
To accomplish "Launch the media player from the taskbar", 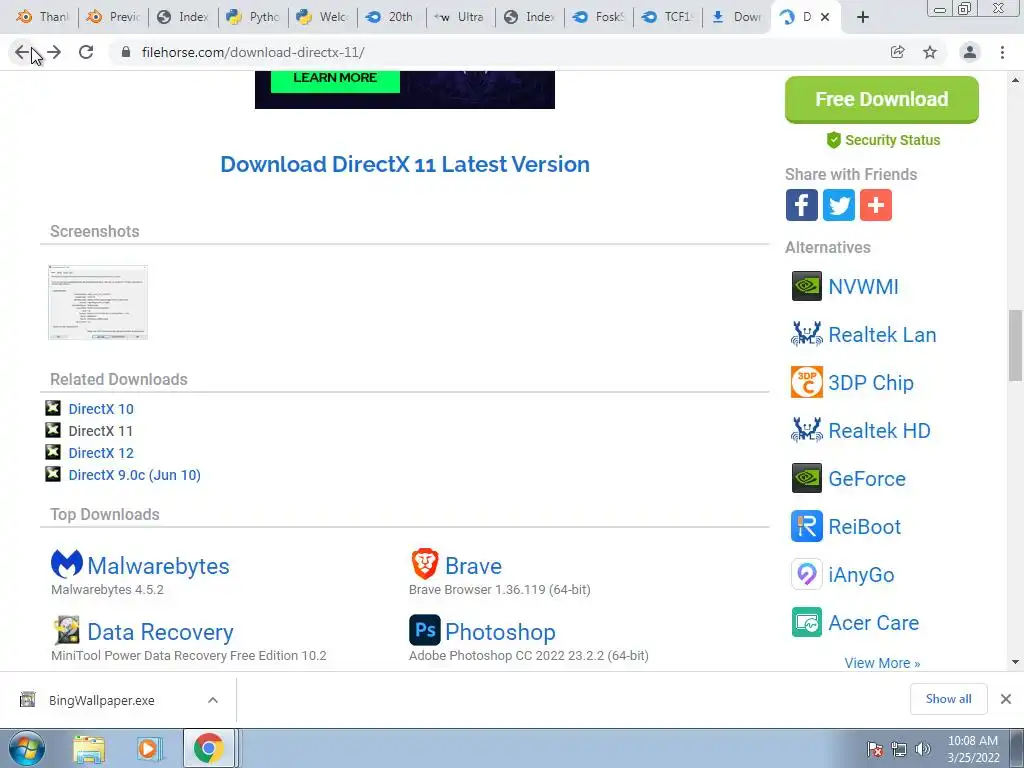I will (x=148, y=748).
